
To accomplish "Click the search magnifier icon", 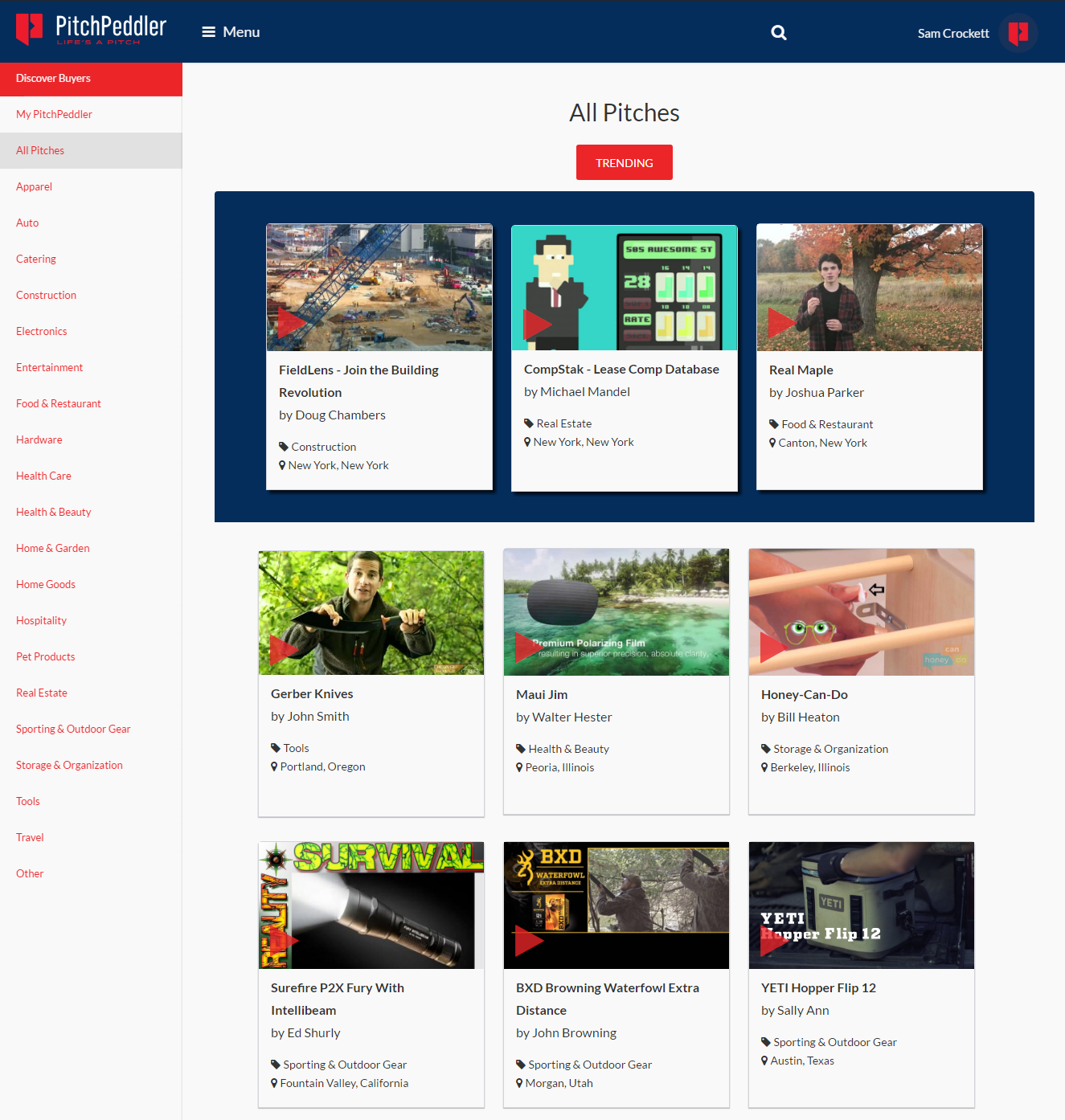I will pos(779,33).
